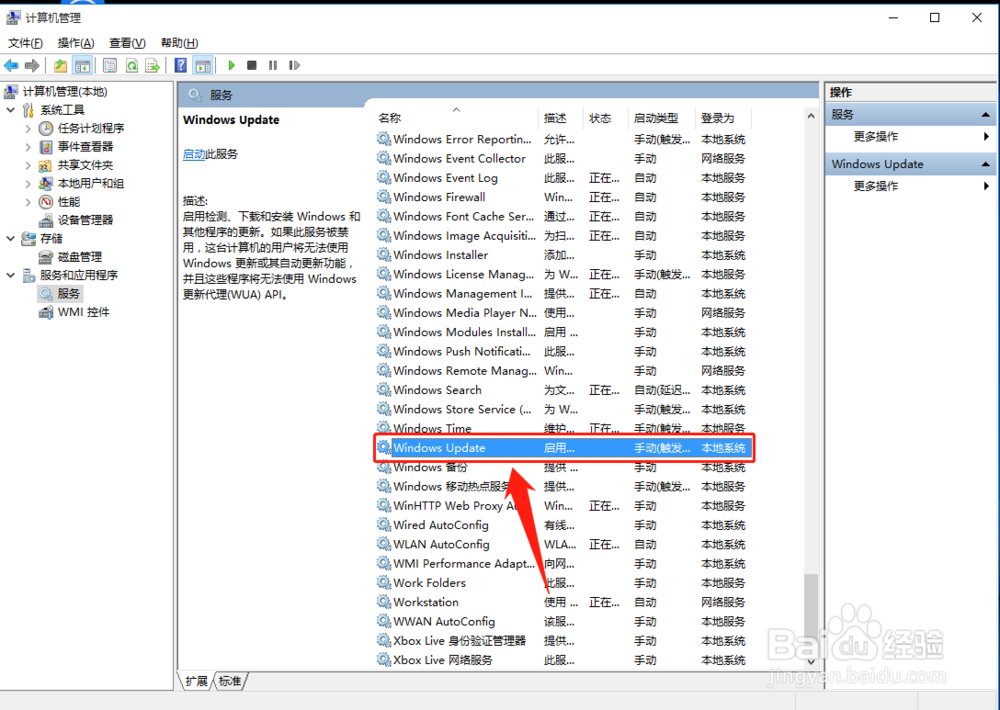Viewport: 1000px width, 710px height.
Task: Open the 查看(V) menu
Action: tap(127, 43)
